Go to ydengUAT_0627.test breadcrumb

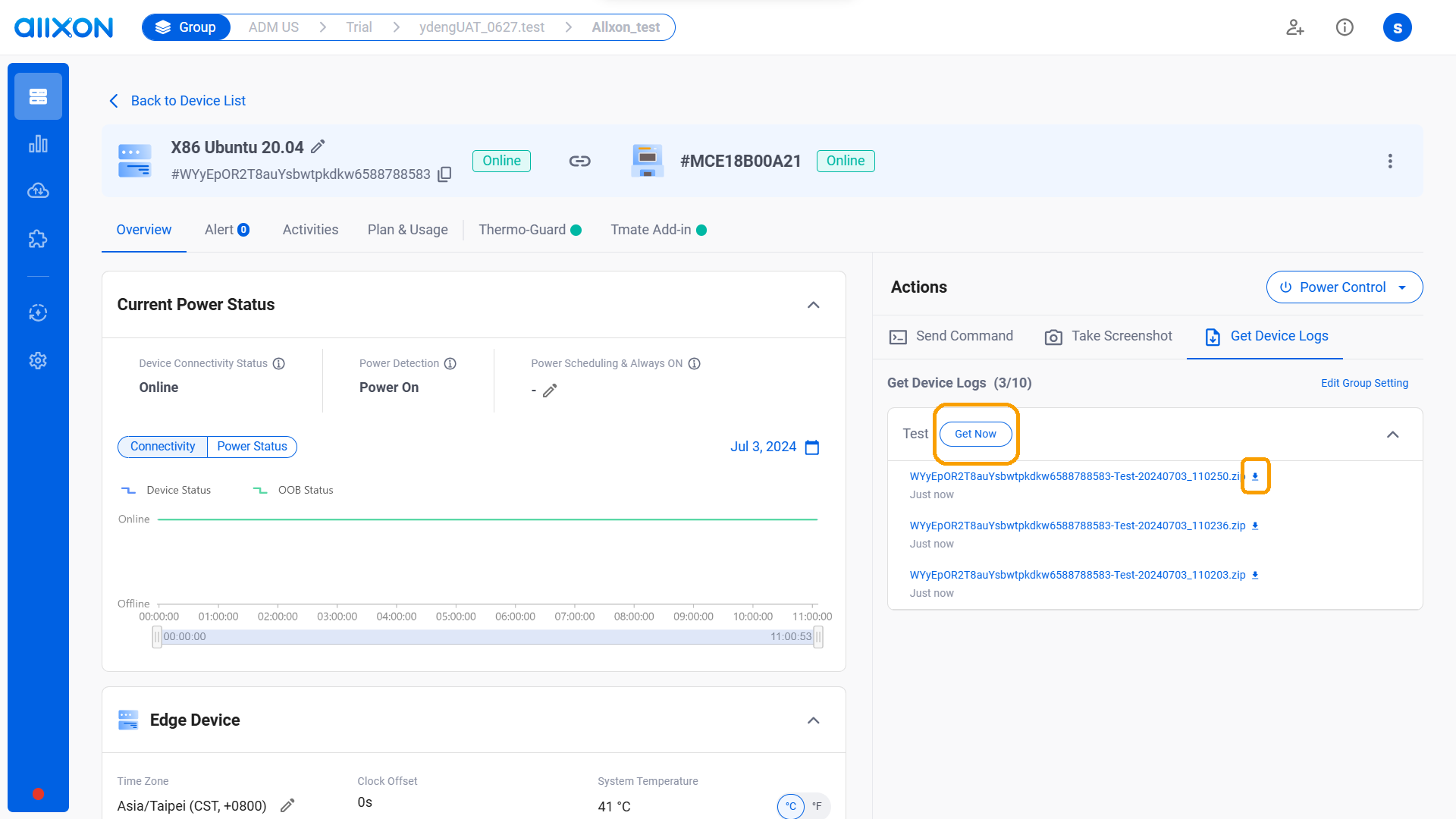point(482,27)
